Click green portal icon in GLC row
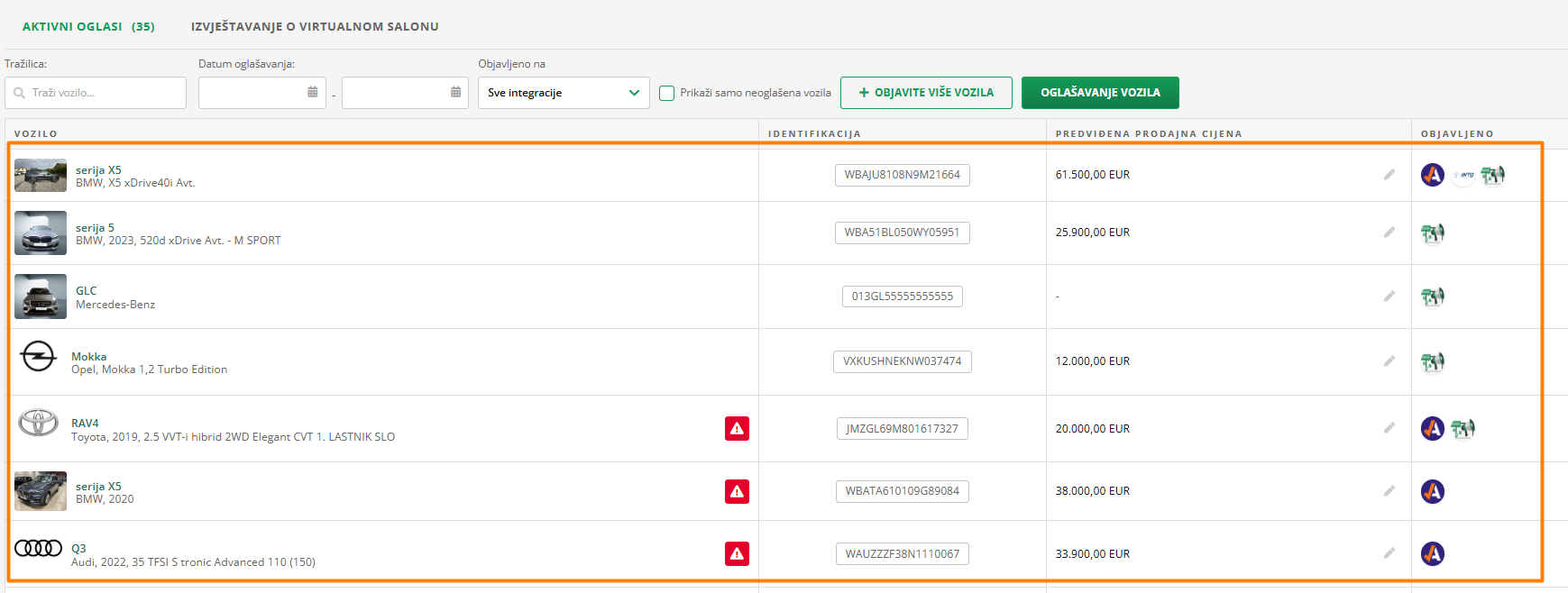 point(1433,296)
